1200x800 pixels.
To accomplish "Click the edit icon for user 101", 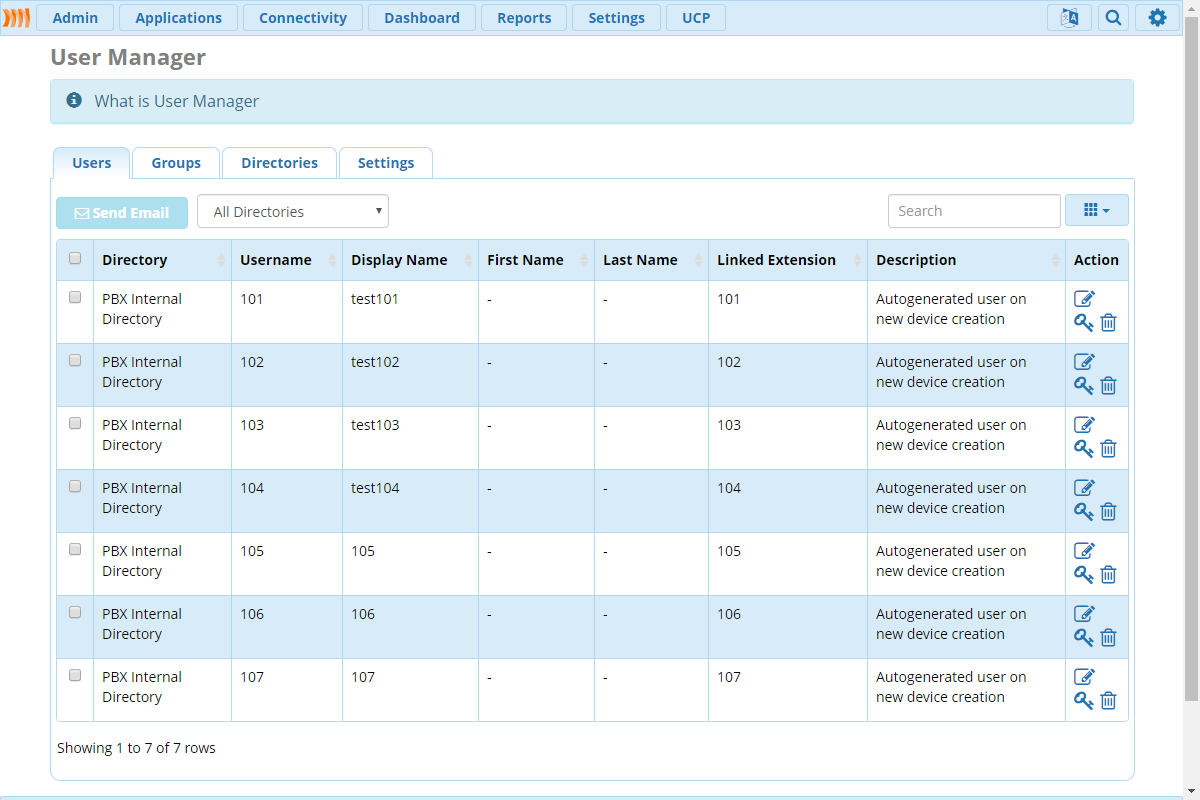I will [x=1084, y=299].
